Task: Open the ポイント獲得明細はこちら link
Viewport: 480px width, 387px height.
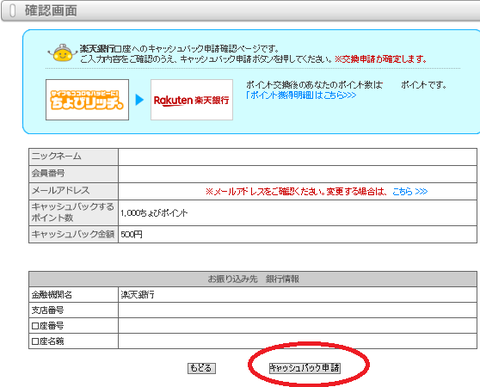Action: (x=301, y=95)
